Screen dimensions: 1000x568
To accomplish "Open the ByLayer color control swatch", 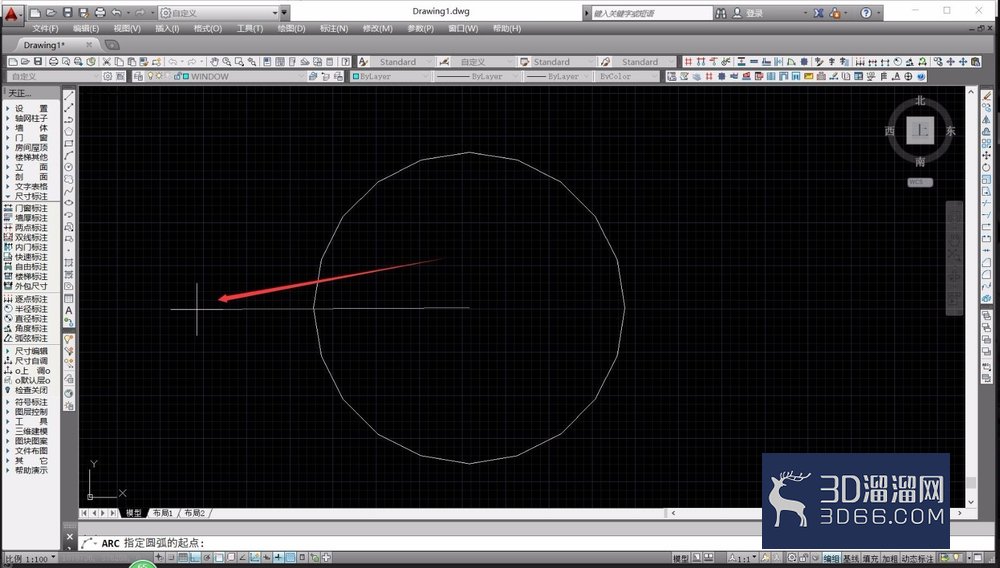I will [390, 76].
